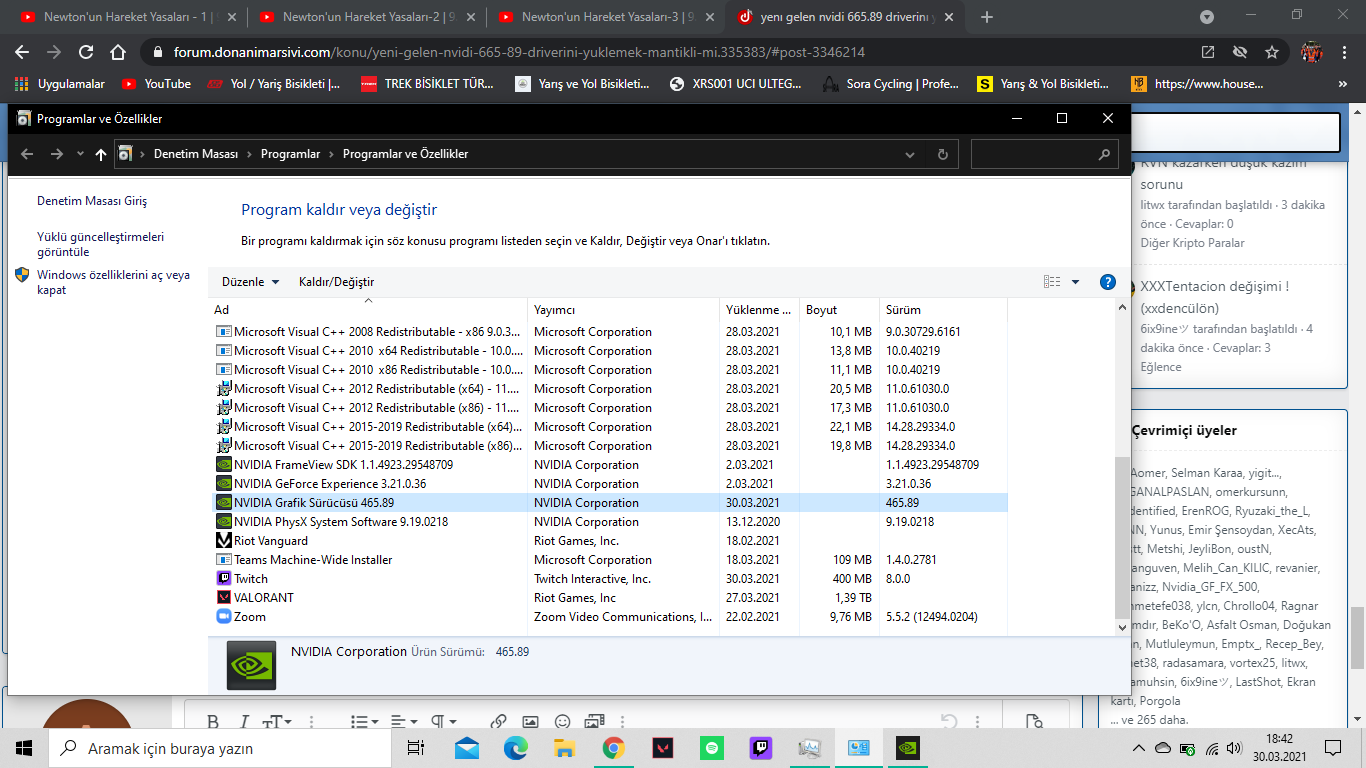Open Twitch from the taskbar
Screen dimensions: 1366x768
[x=761, y=748]
